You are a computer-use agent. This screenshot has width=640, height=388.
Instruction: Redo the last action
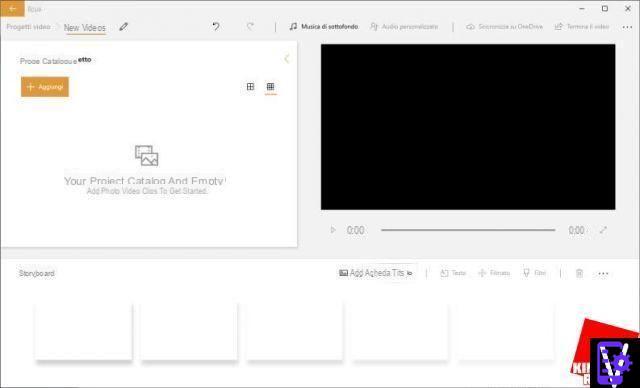click(250, 27)
